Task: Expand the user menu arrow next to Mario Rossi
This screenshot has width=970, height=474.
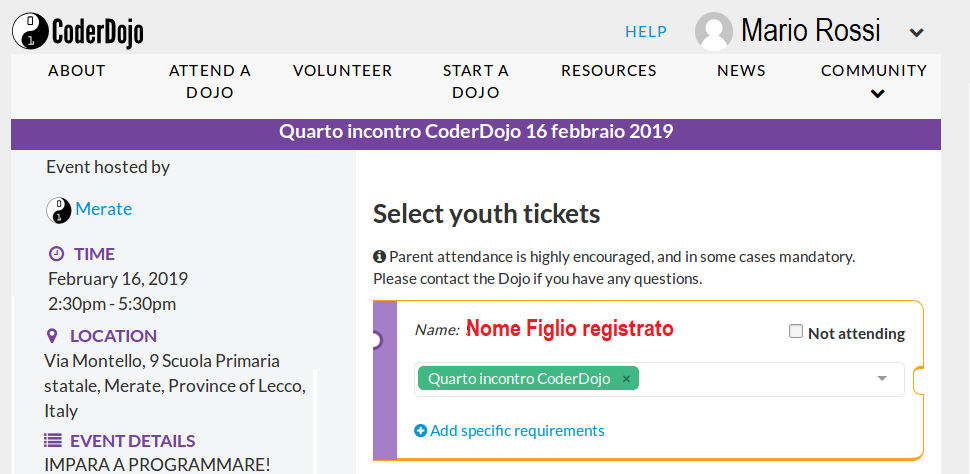Action: tap(917, 32)
